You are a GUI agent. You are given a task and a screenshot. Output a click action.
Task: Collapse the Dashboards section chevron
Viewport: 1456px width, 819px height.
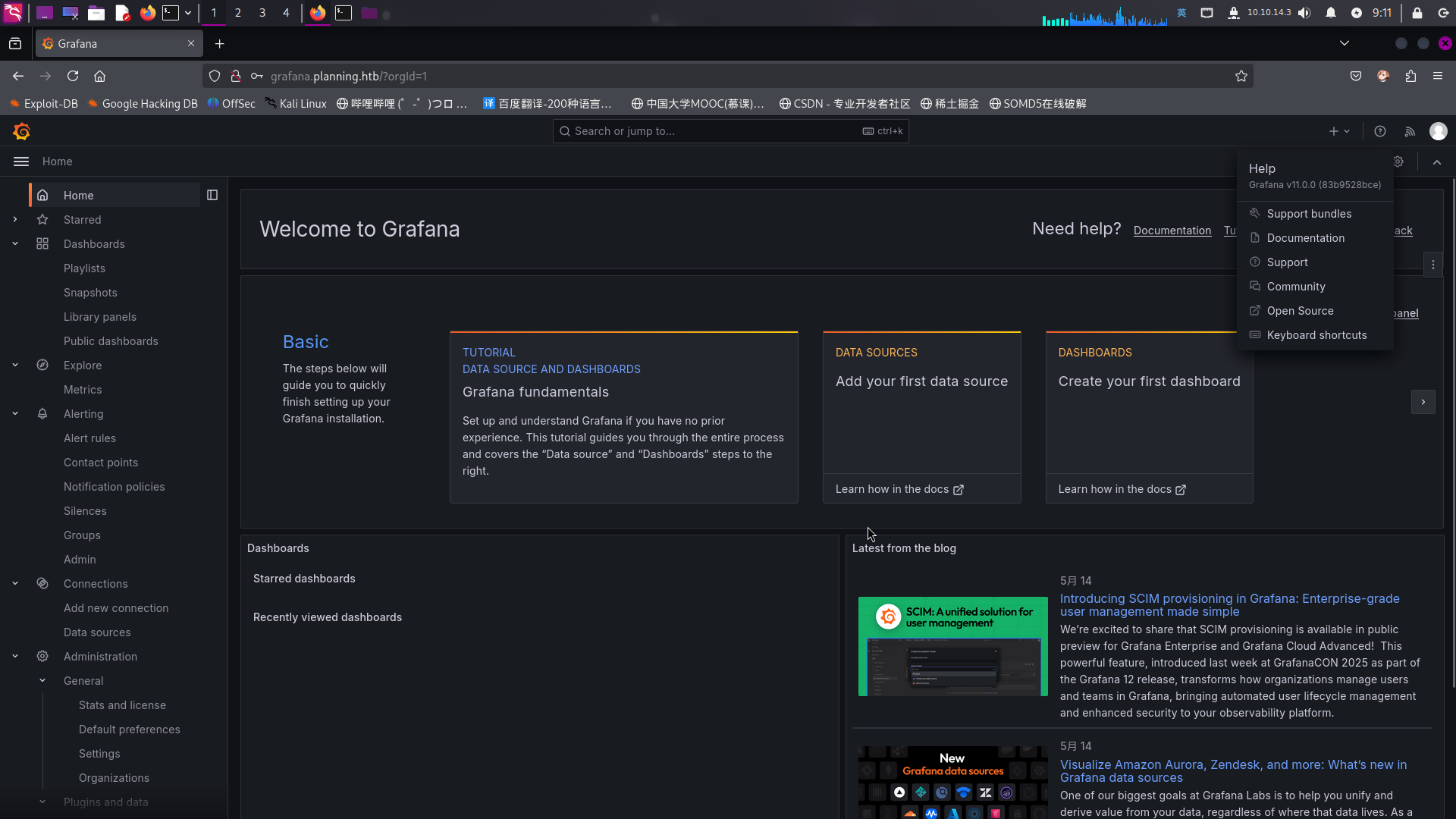(x=15, y=244)
